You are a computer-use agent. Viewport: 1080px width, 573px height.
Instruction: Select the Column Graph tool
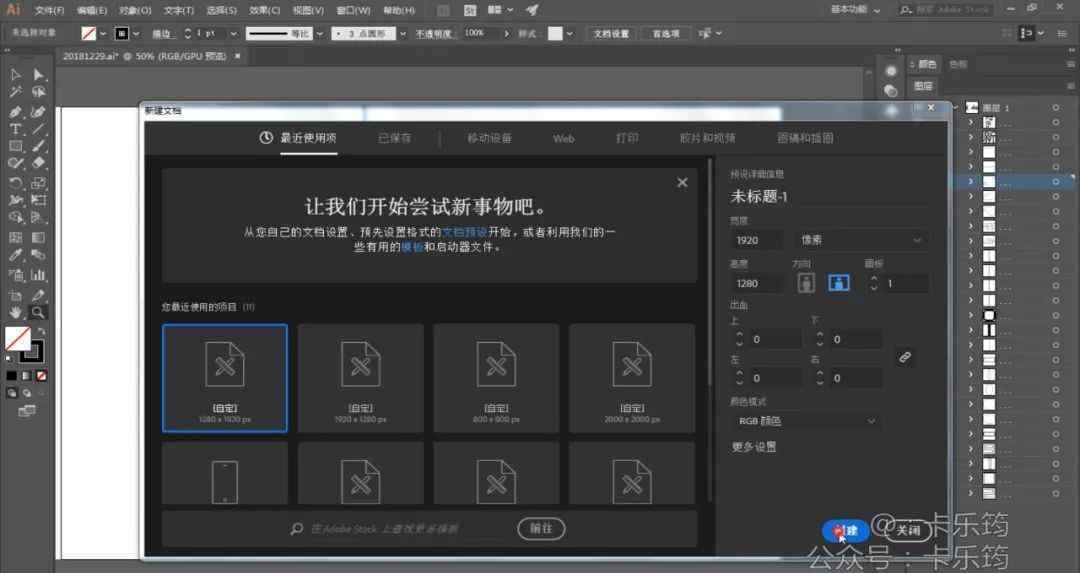(x=39, y=275)
